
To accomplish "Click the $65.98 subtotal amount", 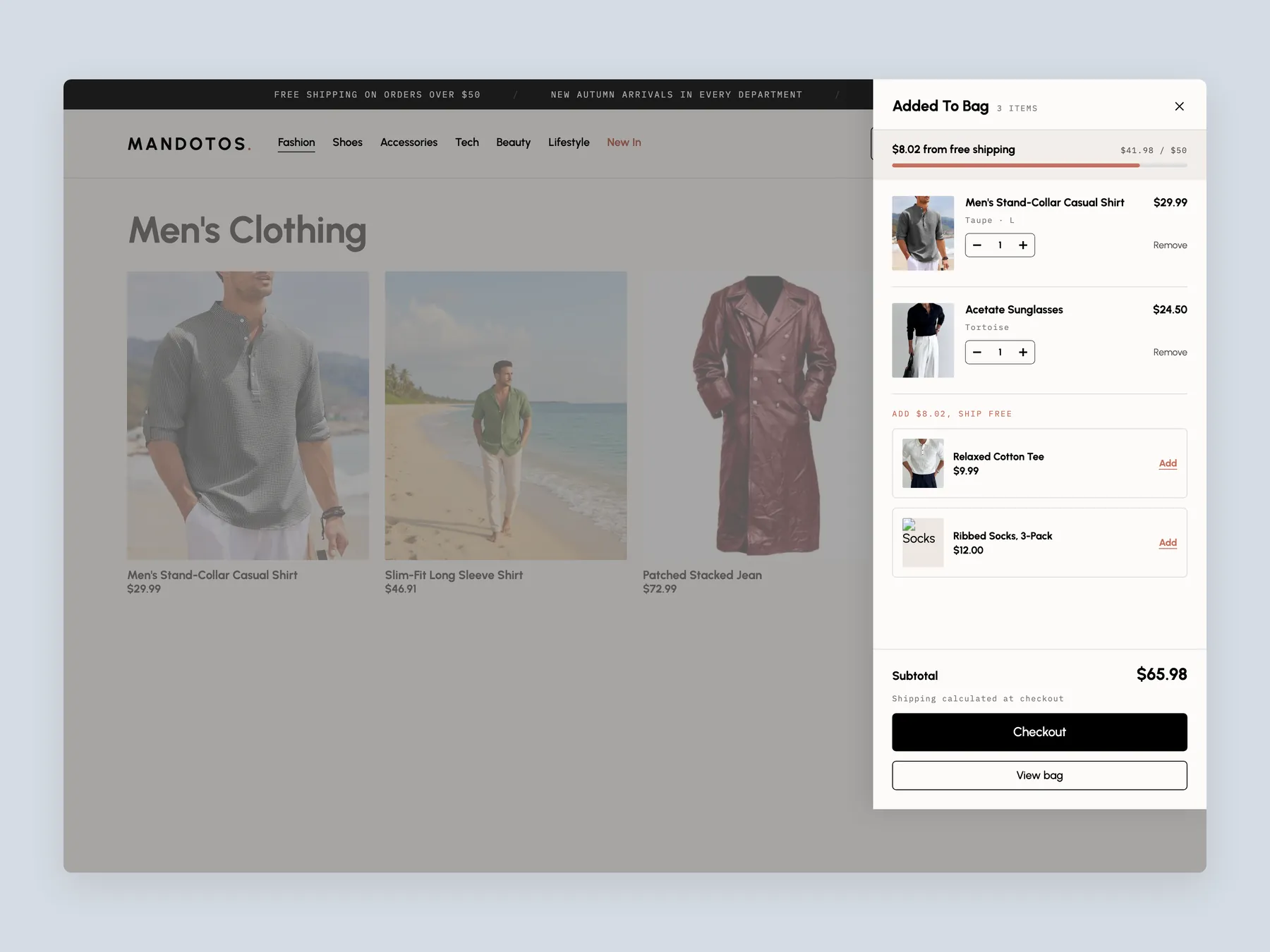I will 1161,675.
